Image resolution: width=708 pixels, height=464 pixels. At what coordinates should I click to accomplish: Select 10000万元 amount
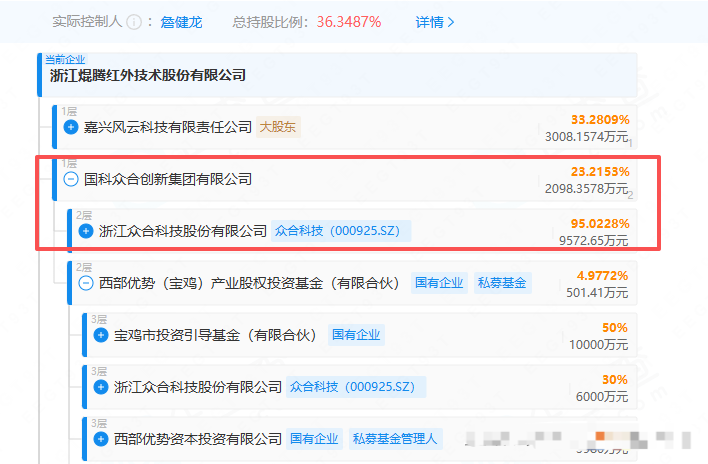(599, 344)
